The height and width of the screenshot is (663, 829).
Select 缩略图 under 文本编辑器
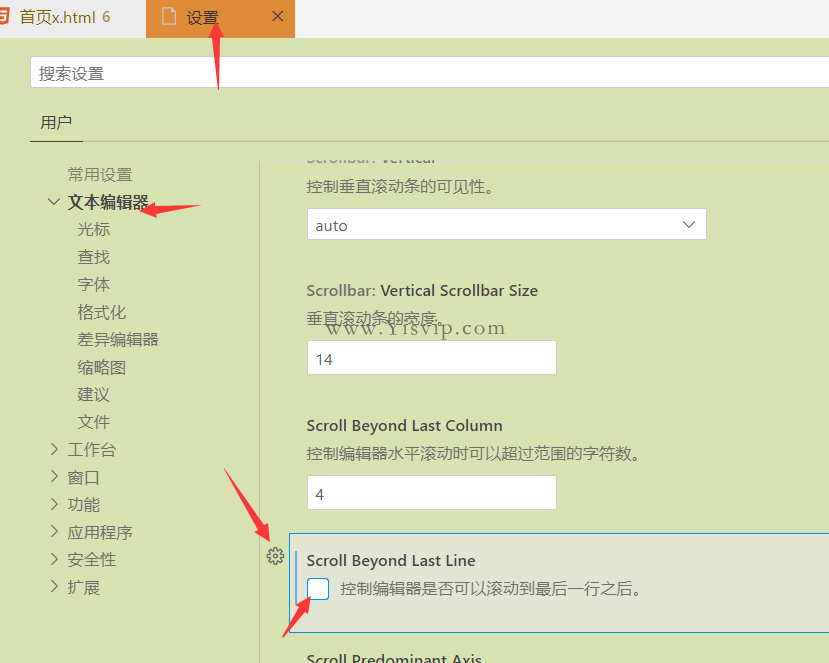(102, 367)
